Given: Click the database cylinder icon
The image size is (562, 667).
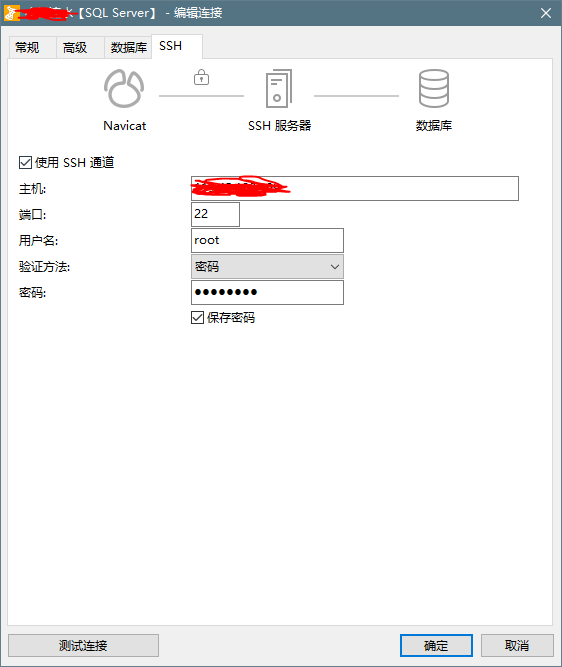Looking at the screenshot, I should (x=434, y=88).
